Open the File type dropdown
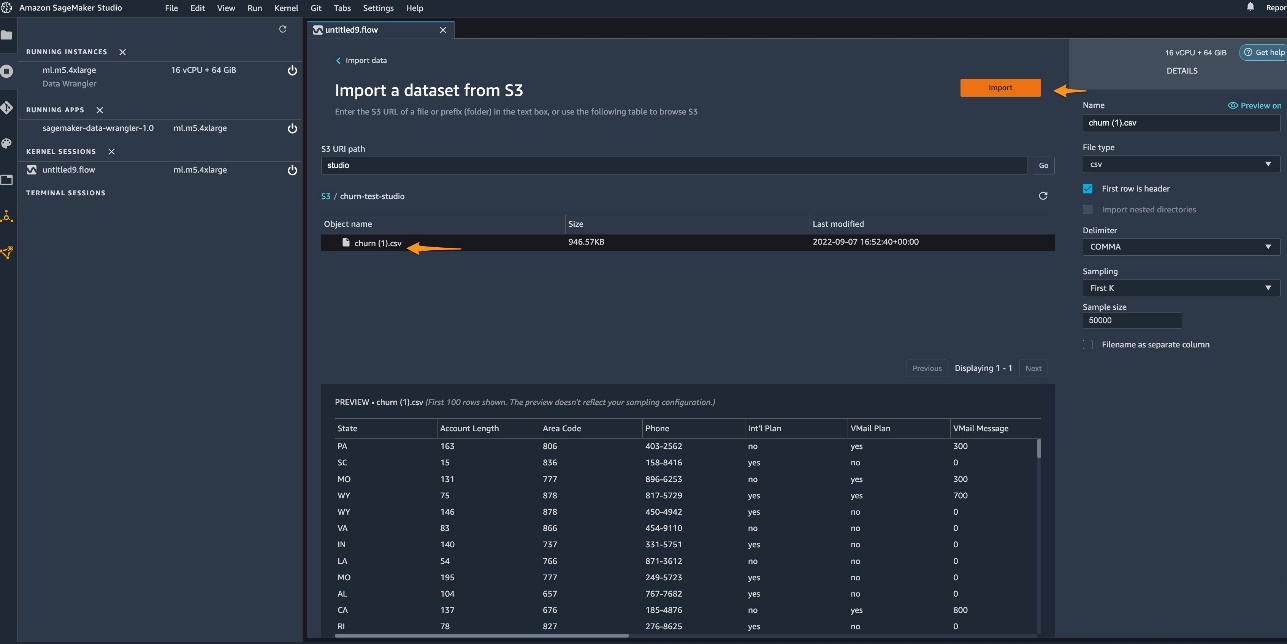Screen dimensions: 1287x644 (x=1181, y=164)
